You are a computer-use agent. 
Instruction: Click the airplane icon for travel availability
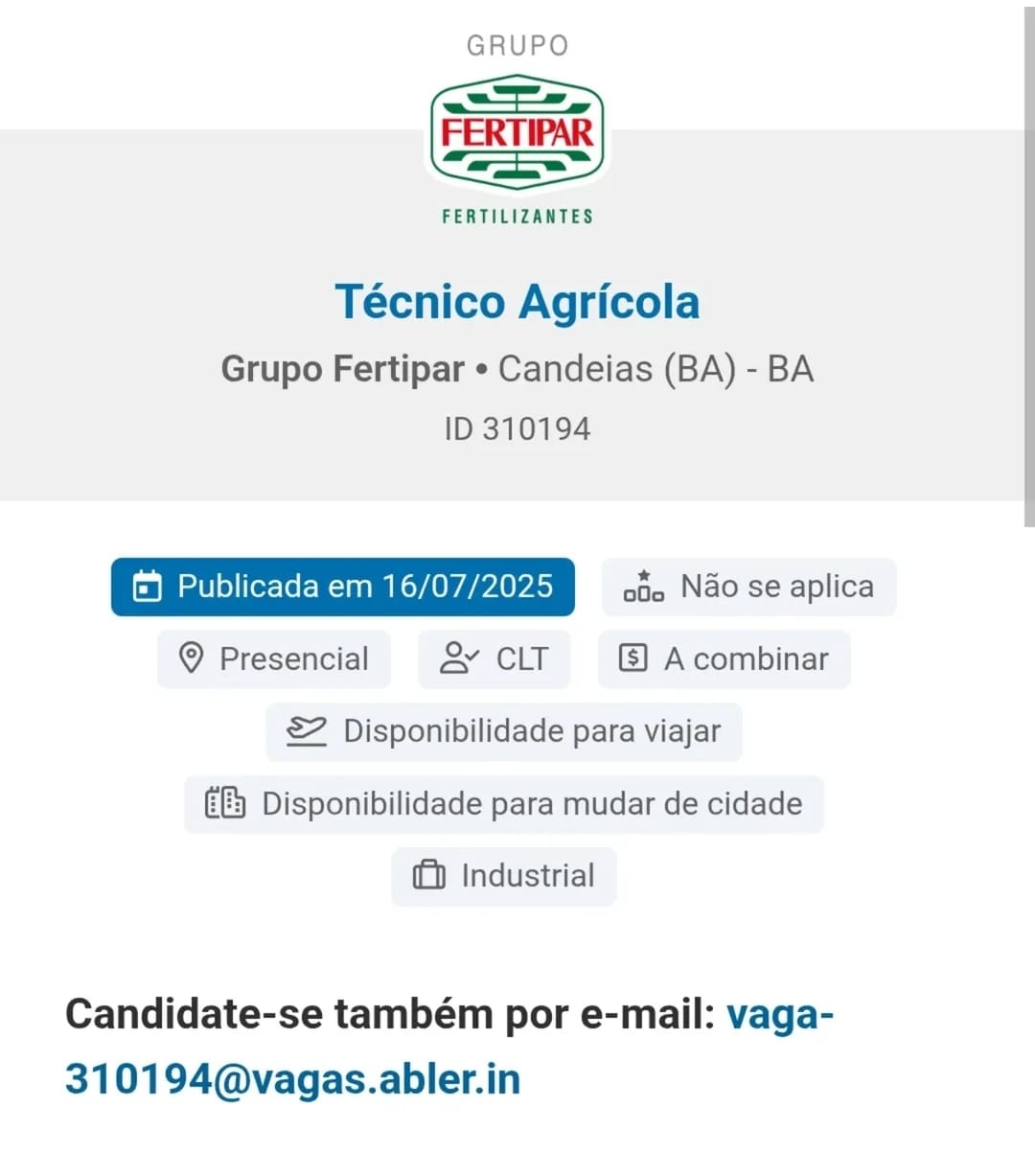307,731
